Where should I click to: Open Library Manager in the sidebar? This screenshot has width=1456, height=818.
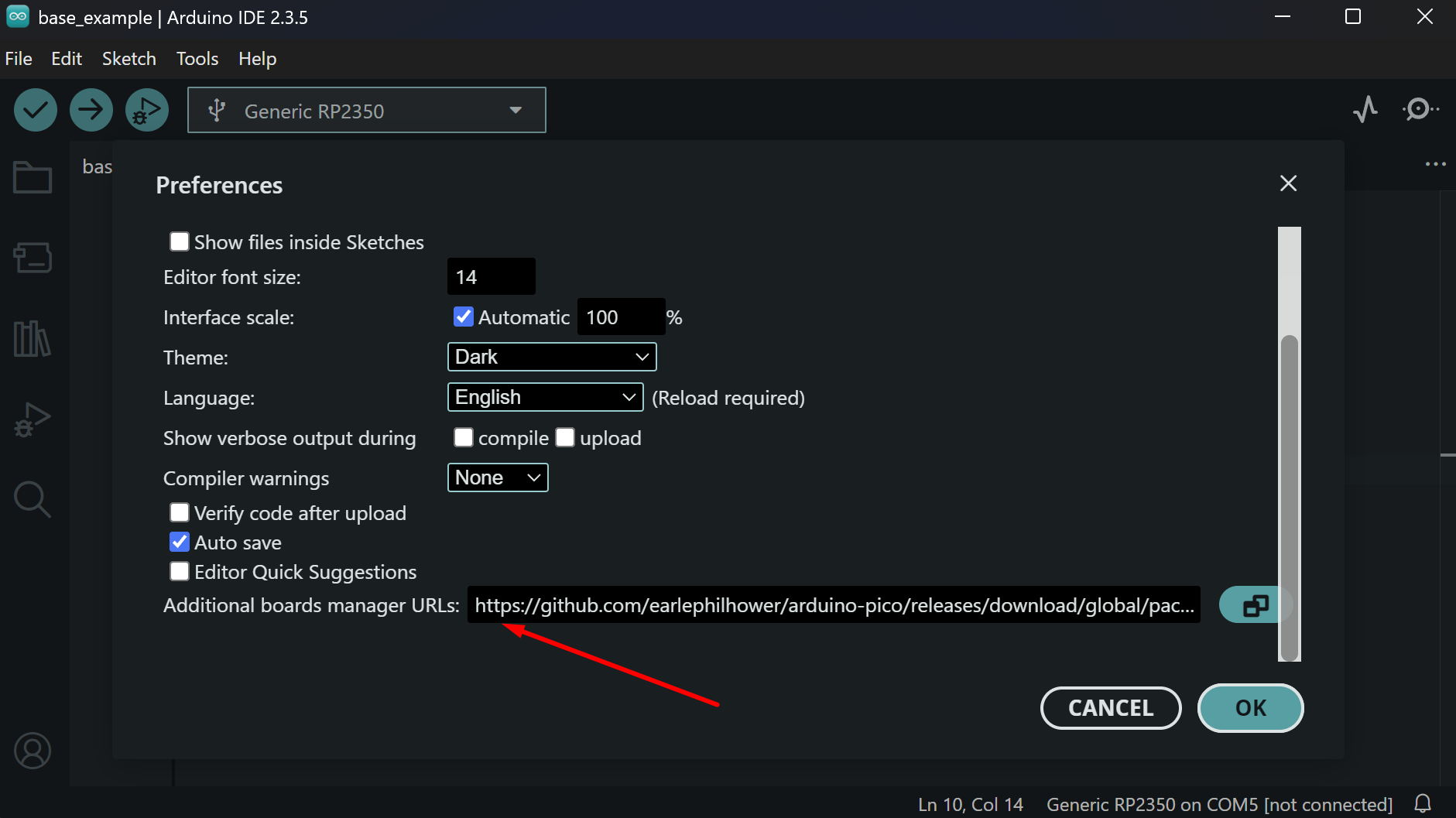pyautogui.click(x=33, y=338)
